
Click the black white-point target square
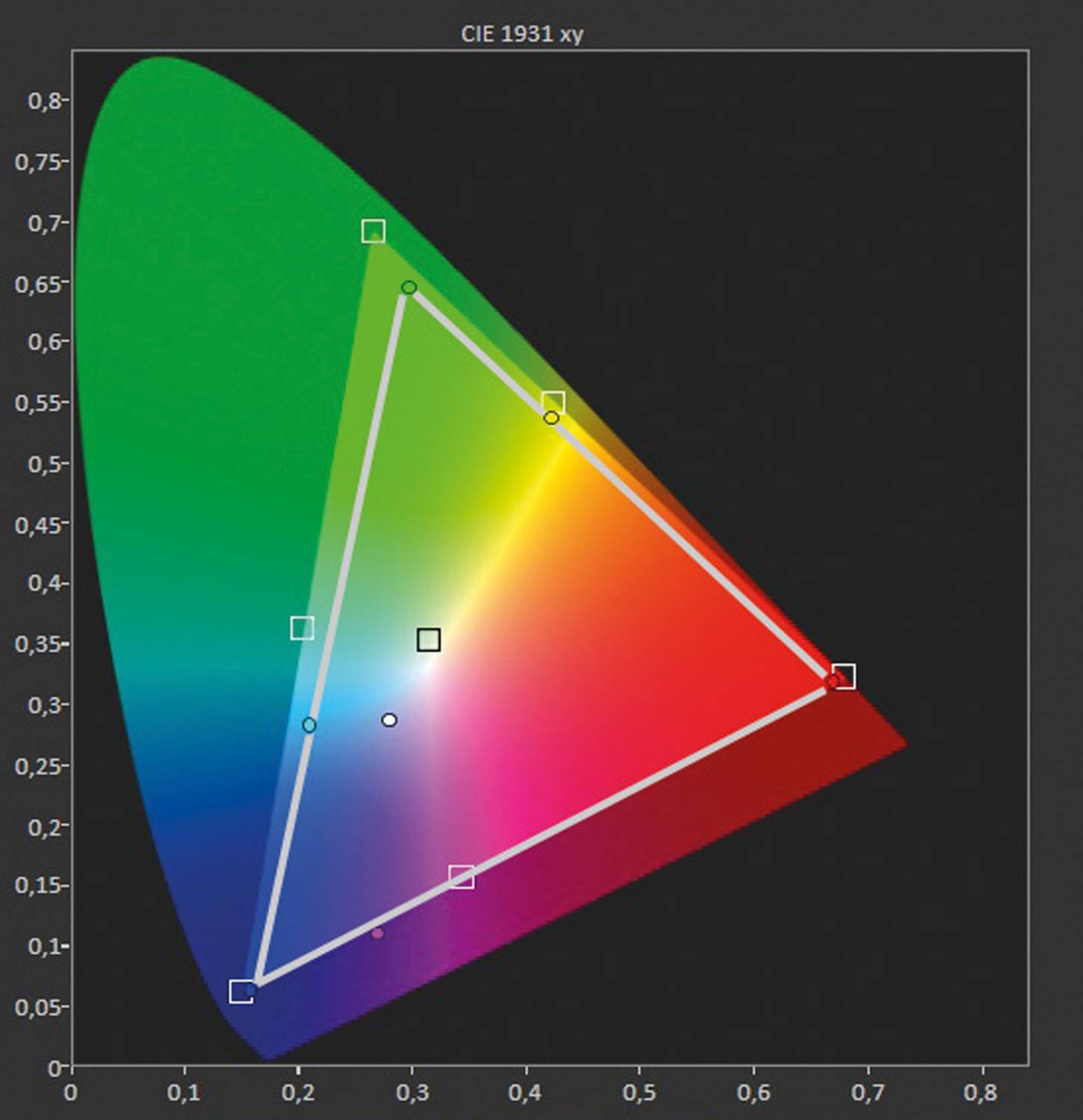click(429, 640)
